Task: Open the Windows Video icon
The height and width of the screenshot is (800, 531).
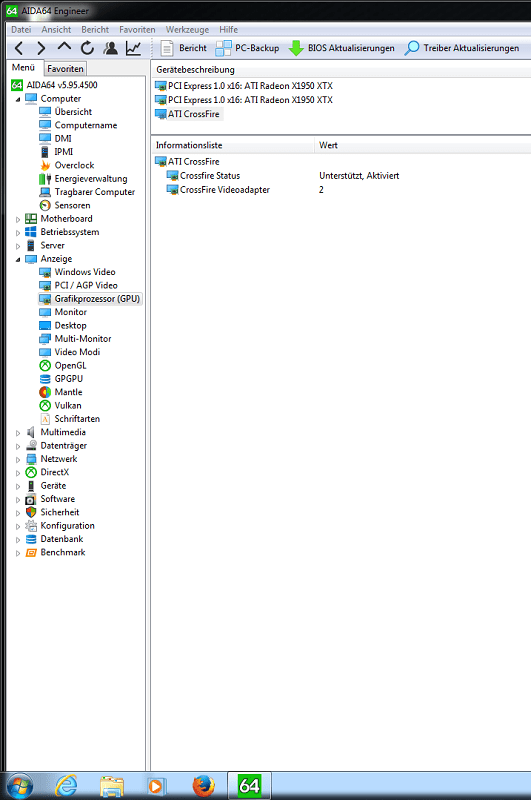Action: pyautogui.click(x=45, y=272)
